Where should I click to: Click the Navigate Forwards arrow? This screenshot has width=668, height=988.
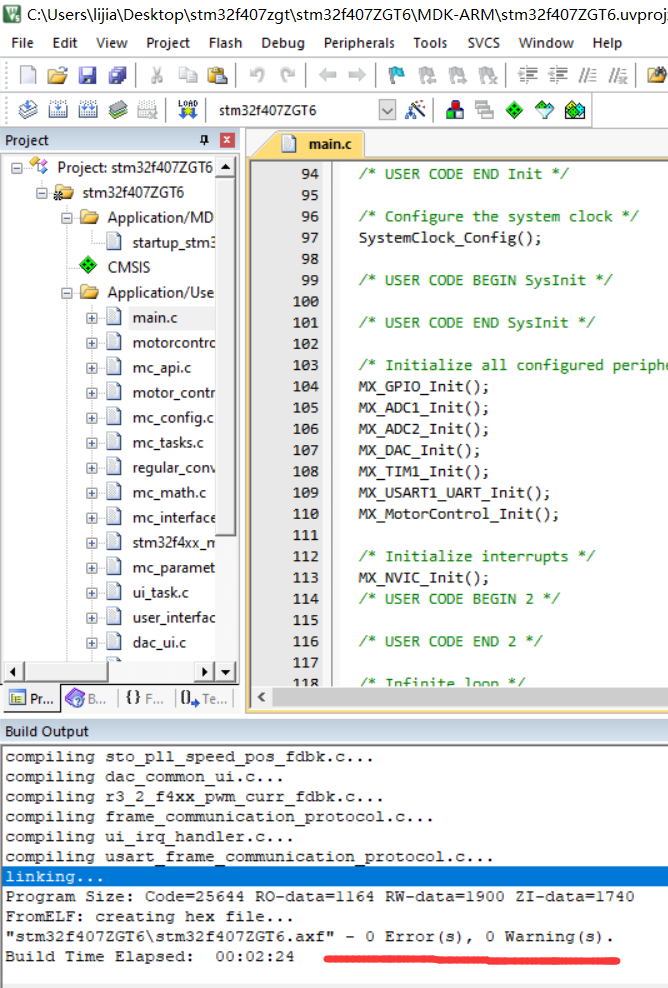357,76
